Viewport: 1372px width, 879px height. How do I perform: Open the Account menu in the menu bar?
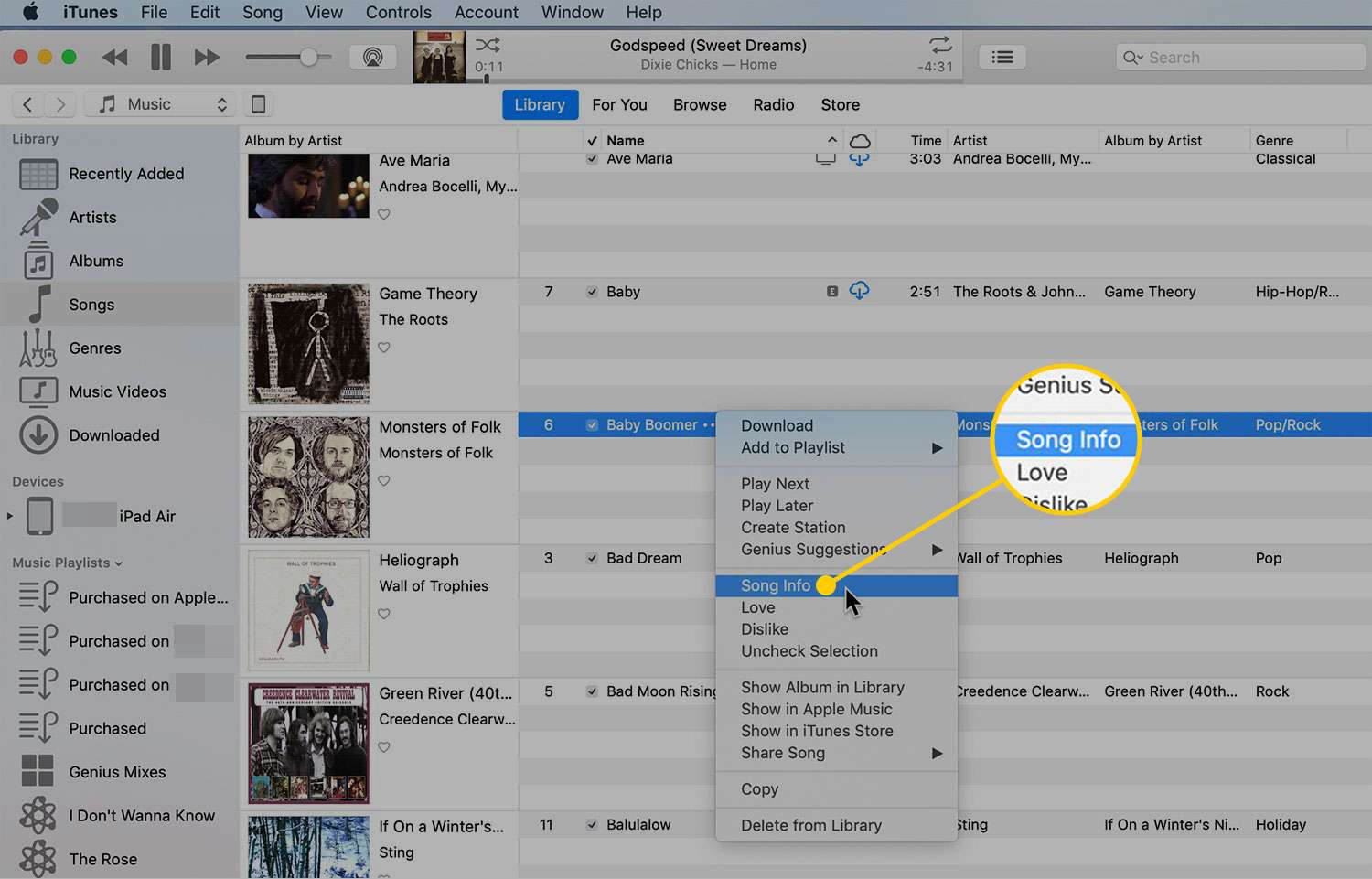coord(486,12)
